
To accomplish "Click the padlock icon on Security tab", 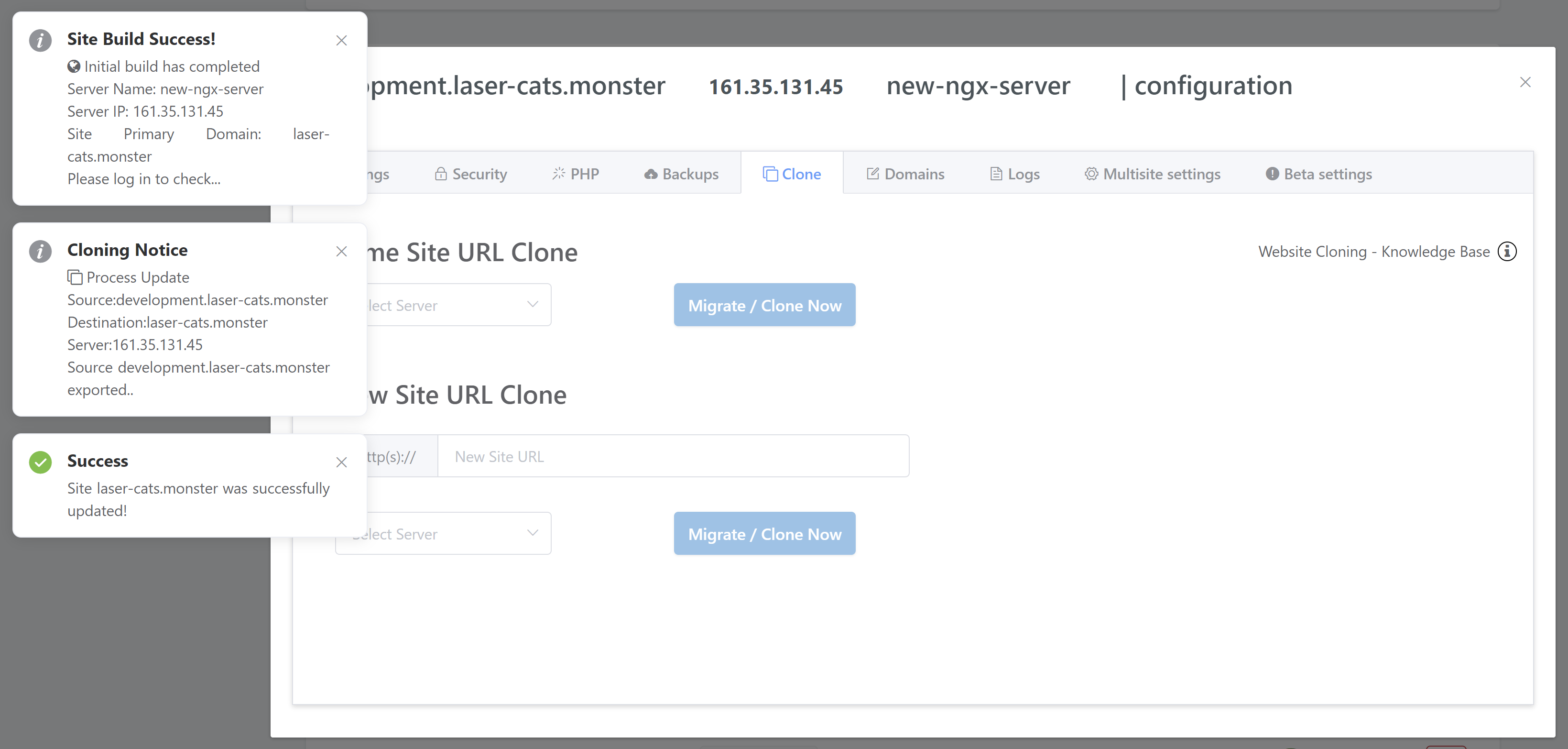I will click(x=441, y=174).
